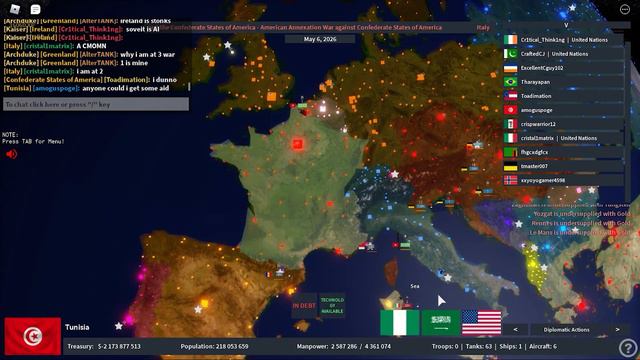Go to previous Diplomatic Actions page arrow
The height and width of the screenshot is (360, 640).
coord(516,329)
